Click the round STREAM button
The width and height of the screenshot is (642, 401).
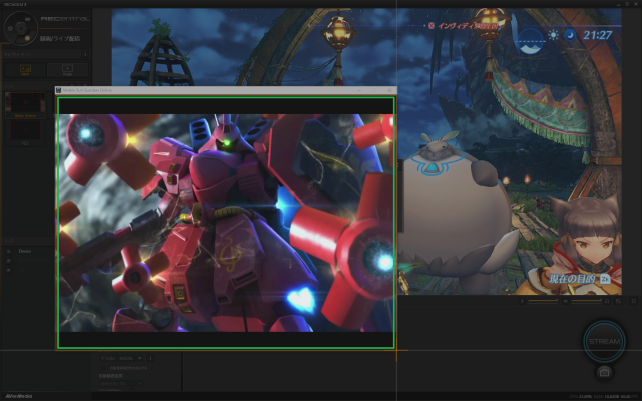click(604, 341)
